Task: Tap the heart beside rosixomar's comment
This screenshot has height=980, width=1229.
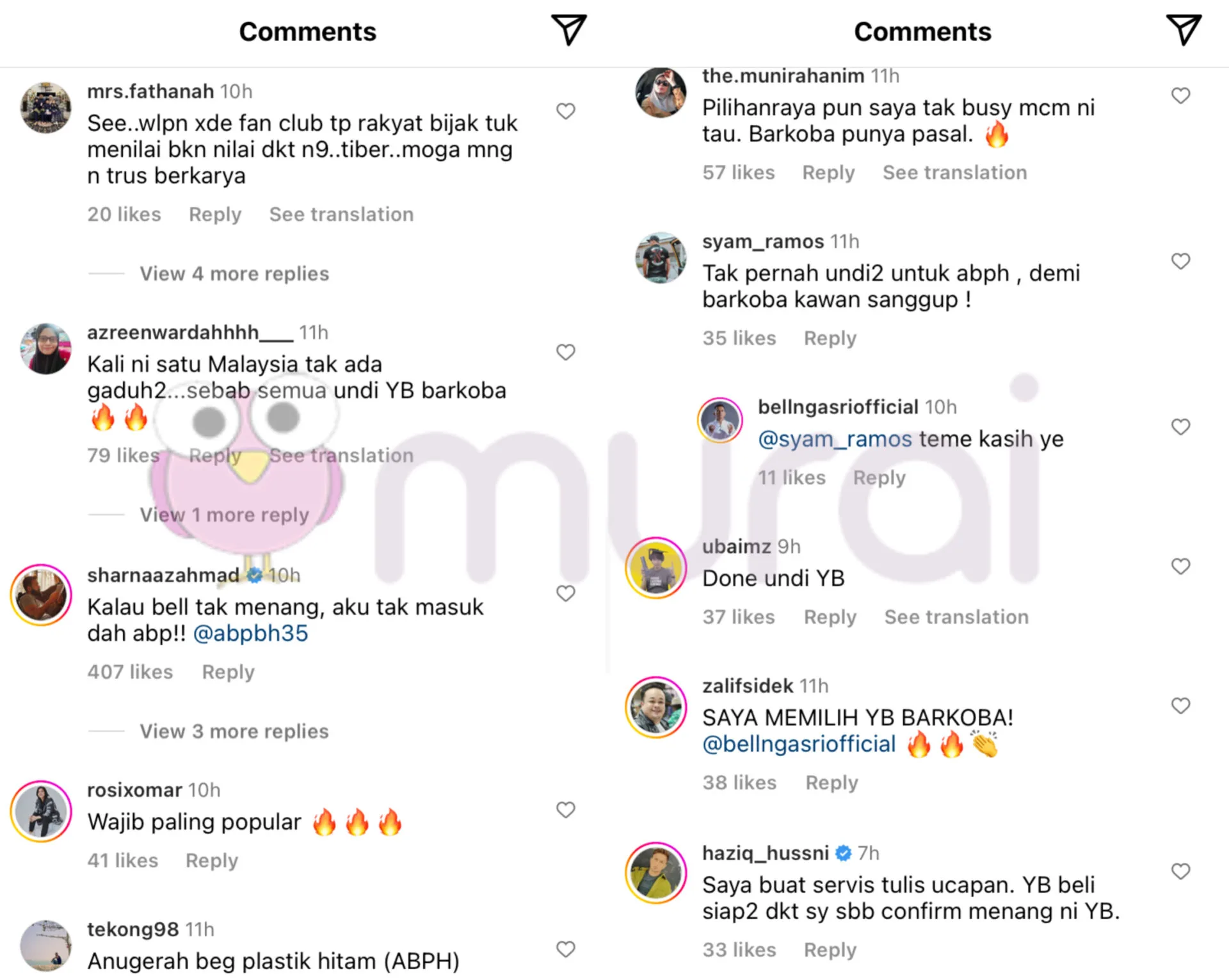Action: [x=566, y=810]
